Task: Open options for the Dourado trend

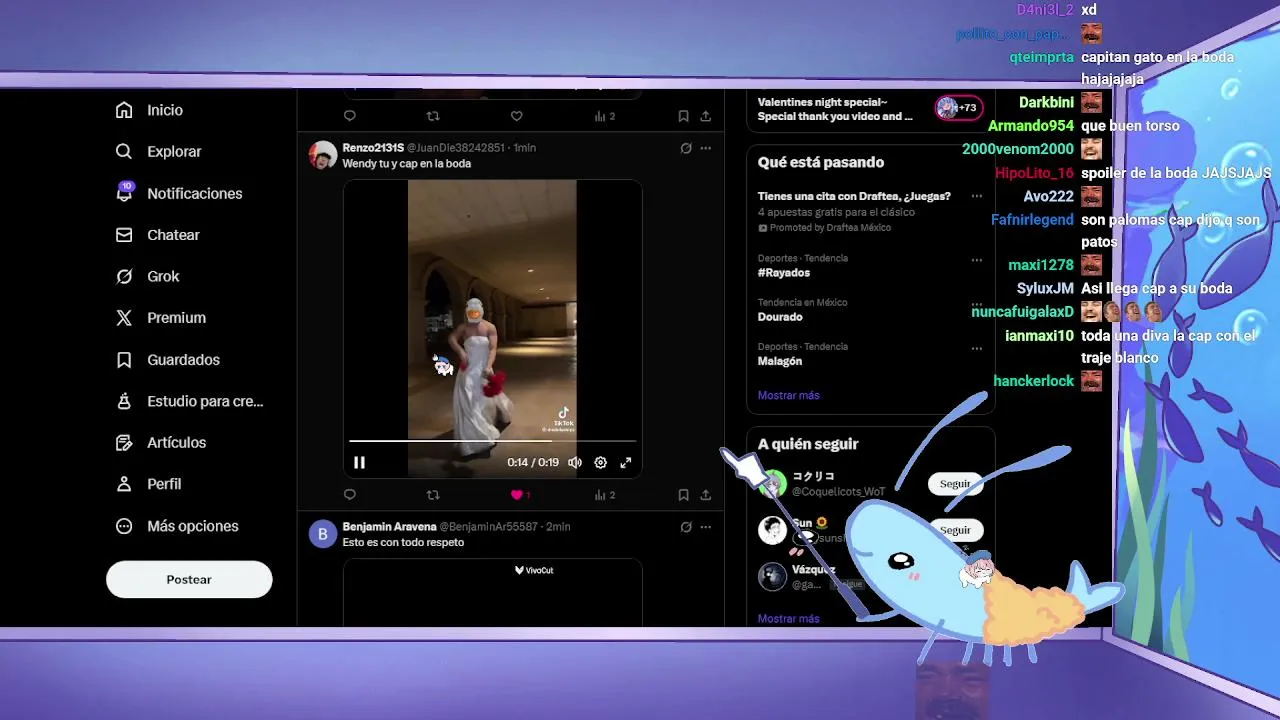Action: tap(977, 304)
